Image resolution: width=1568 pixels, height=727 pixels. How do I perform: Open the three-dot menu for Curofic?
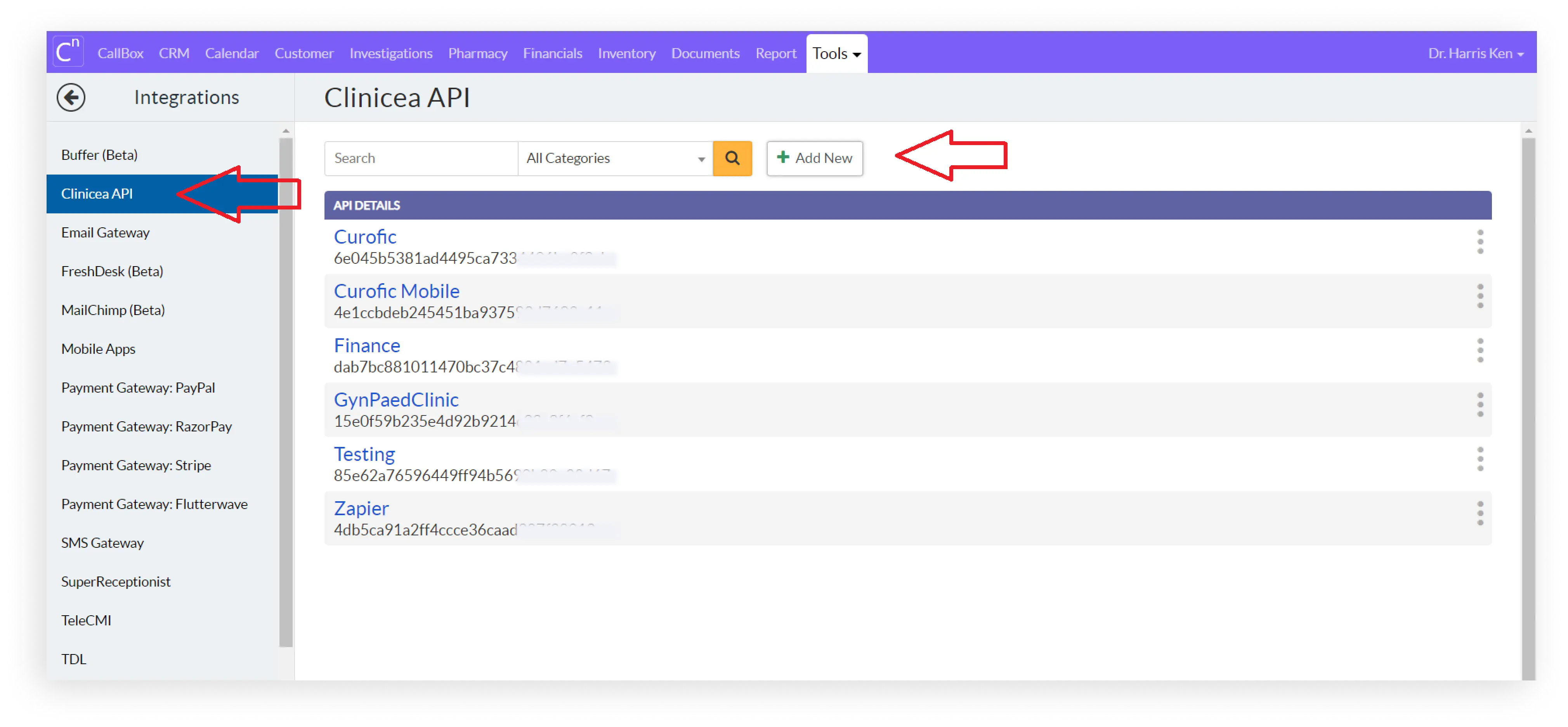1480,242
